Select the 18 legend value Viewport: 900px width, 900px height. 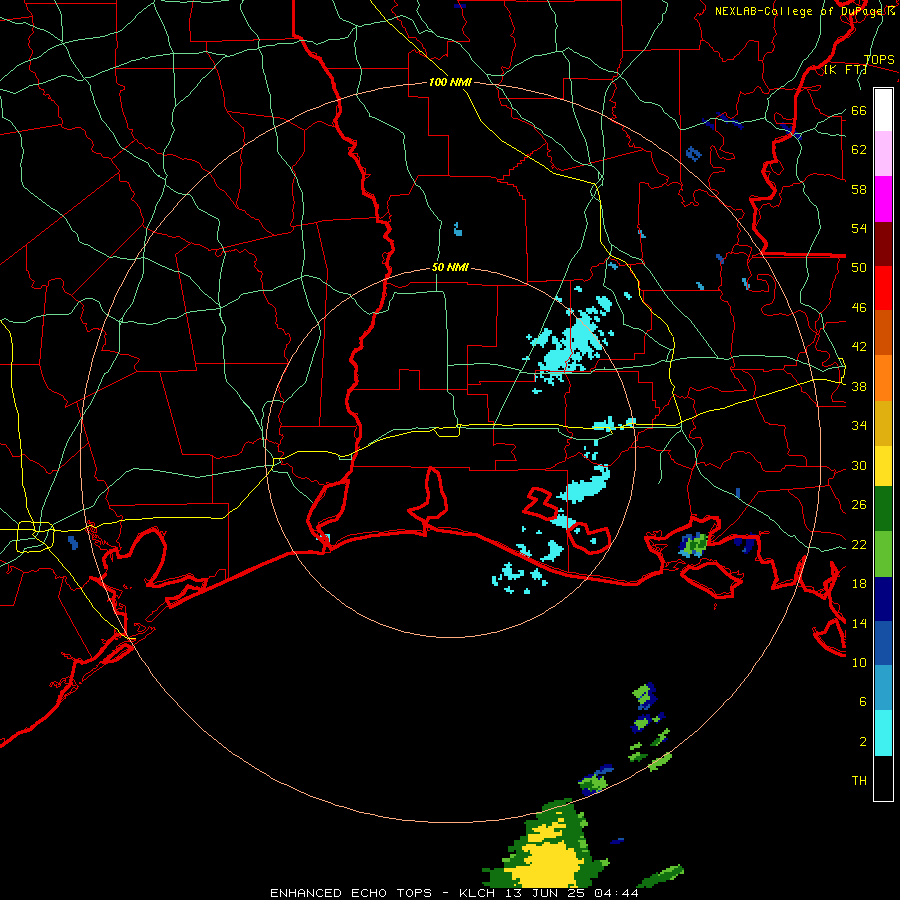click(x=859, y=584)
